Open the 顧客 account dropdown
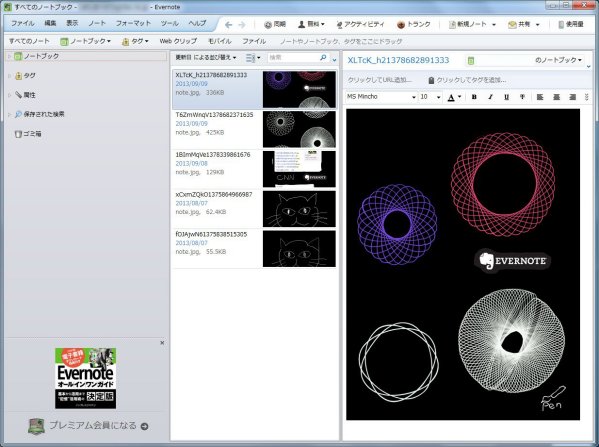599x447 pixels. (311, 24)
